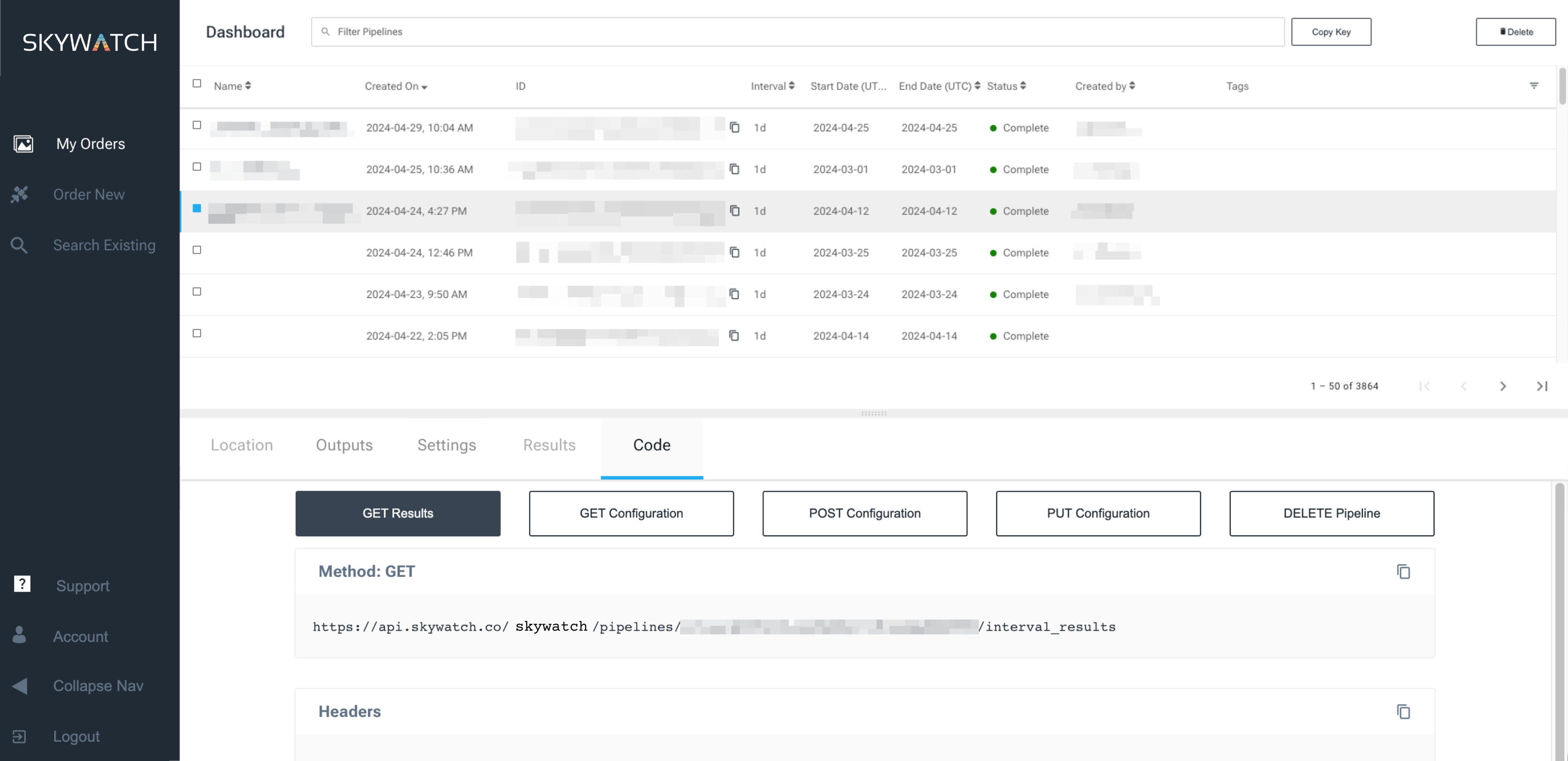1568x761 pixels.
Task: Collapse the navigation sidebar
Action: pyautogui.click(x=20, y=686)
